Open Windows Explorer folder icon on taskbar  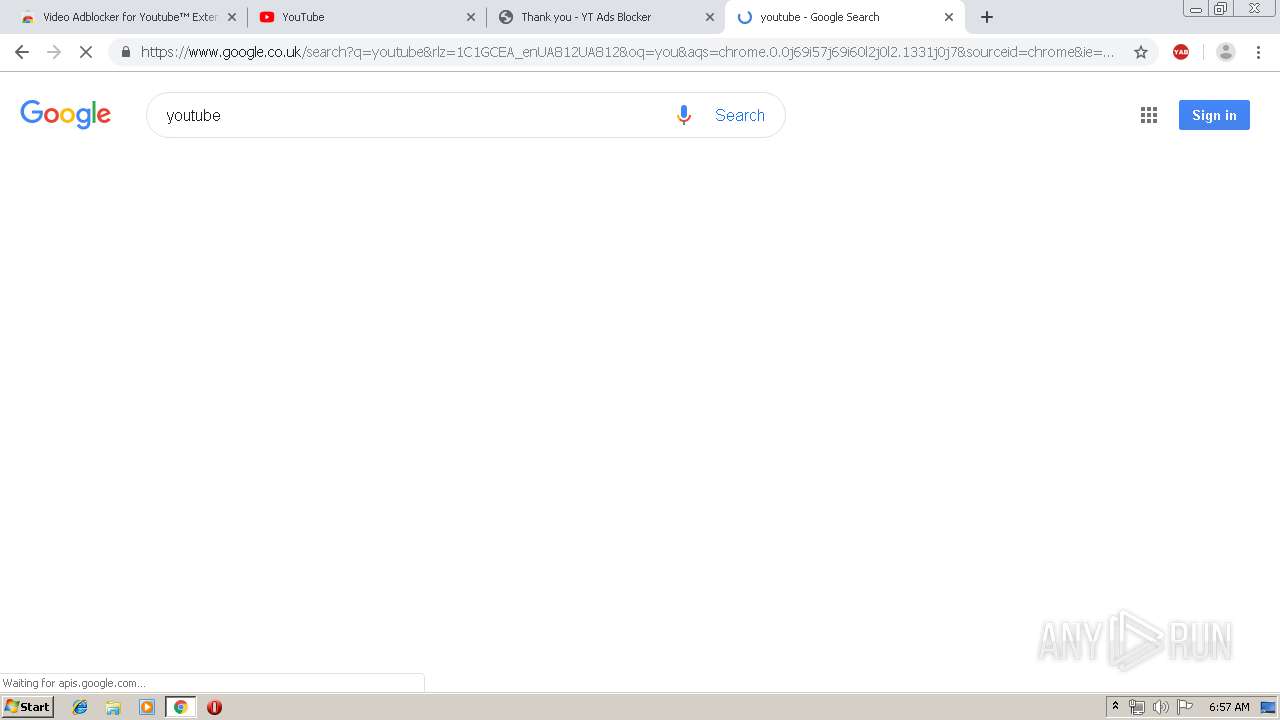[113, 707]
